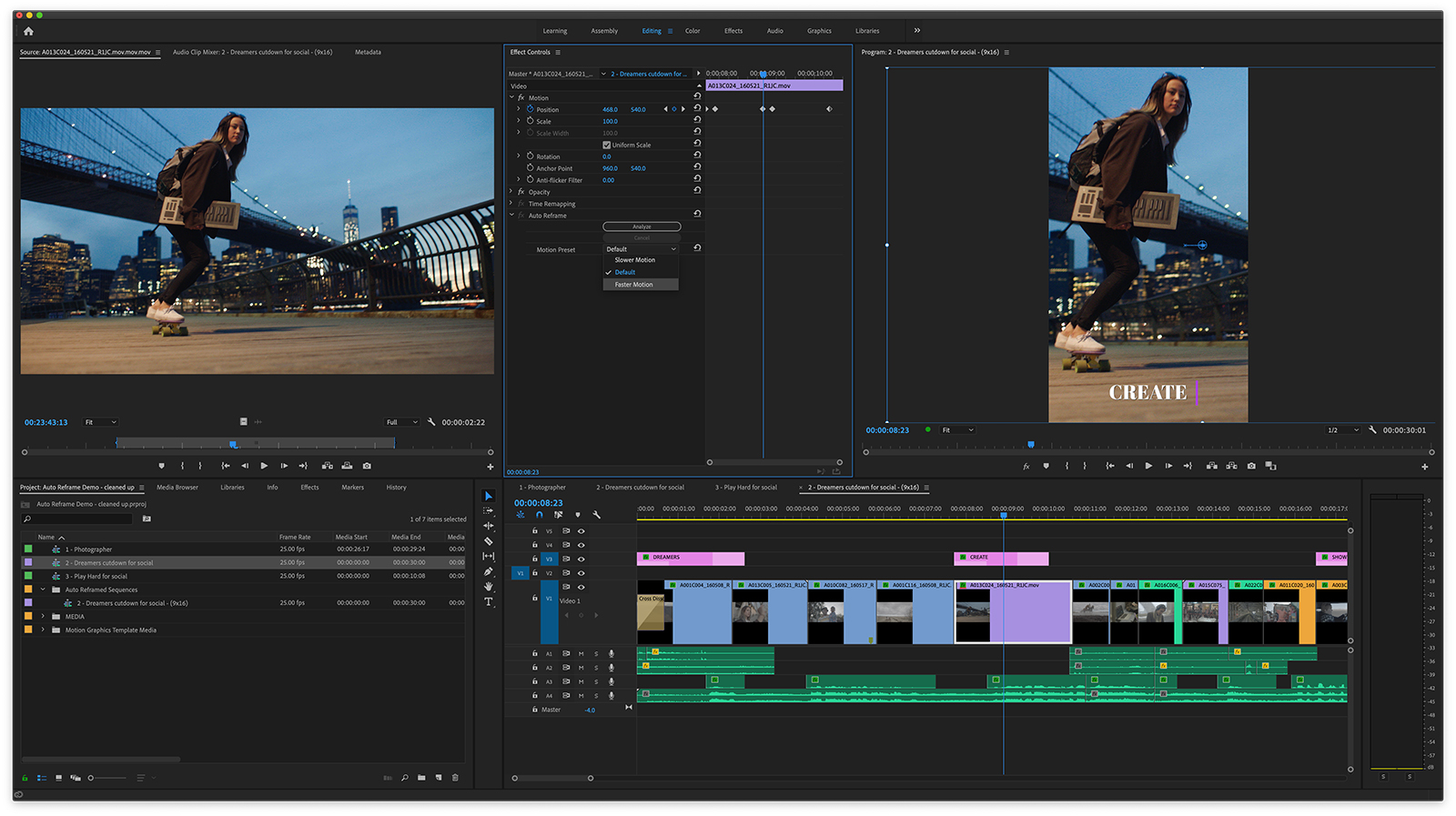
Task: Click the Analyze button
Action: [x=642, y=227]
